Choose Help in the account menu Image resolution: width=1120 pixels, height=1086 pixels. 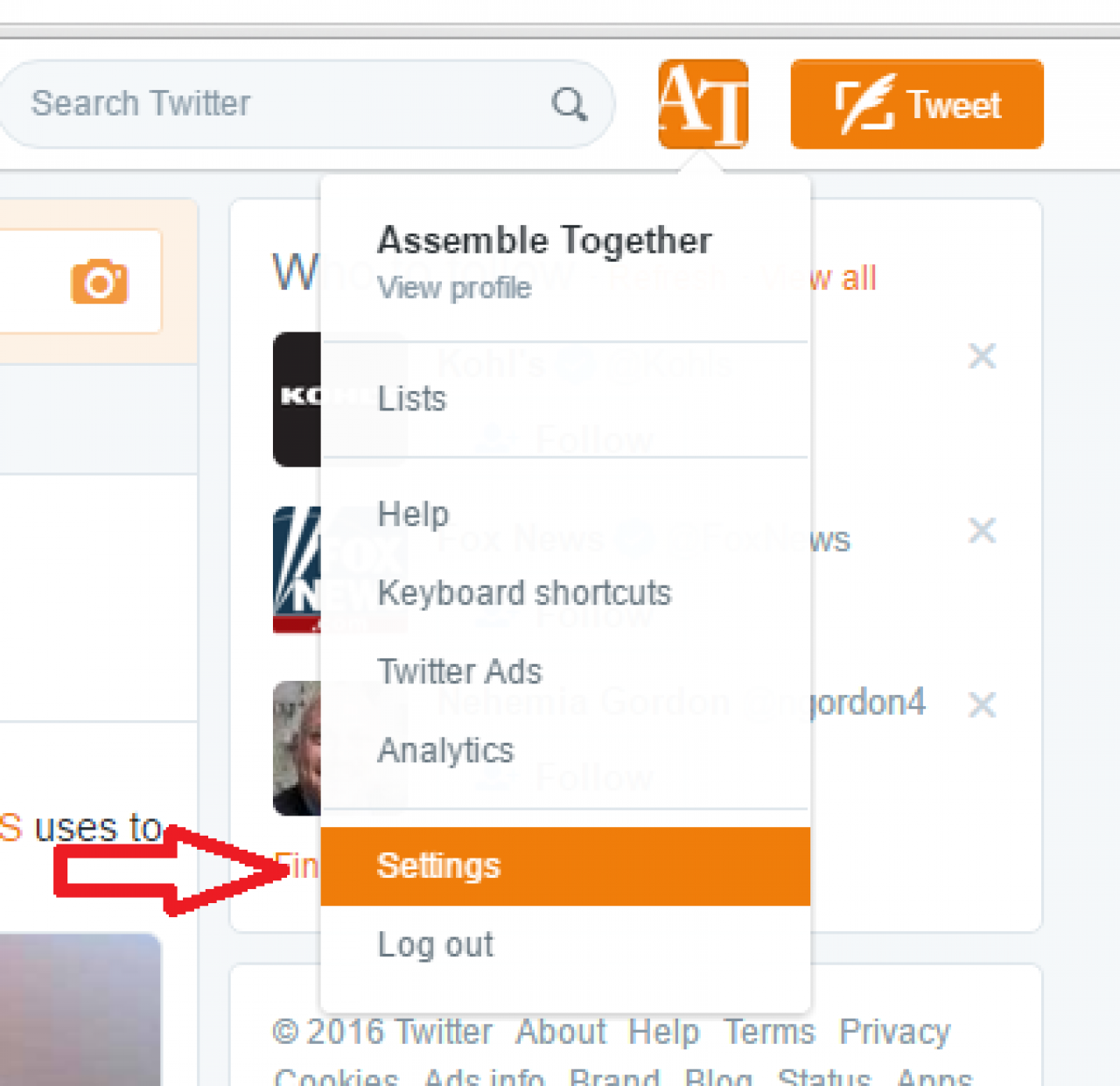click(413, 514)
